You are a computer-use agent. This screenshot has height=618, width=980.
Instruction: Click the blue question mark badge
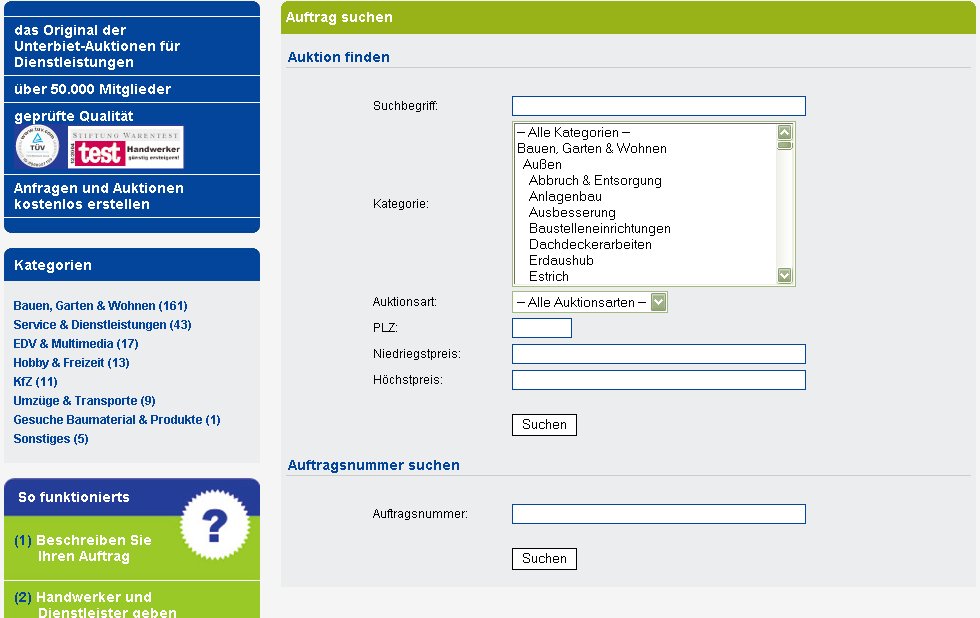(214, 524)
